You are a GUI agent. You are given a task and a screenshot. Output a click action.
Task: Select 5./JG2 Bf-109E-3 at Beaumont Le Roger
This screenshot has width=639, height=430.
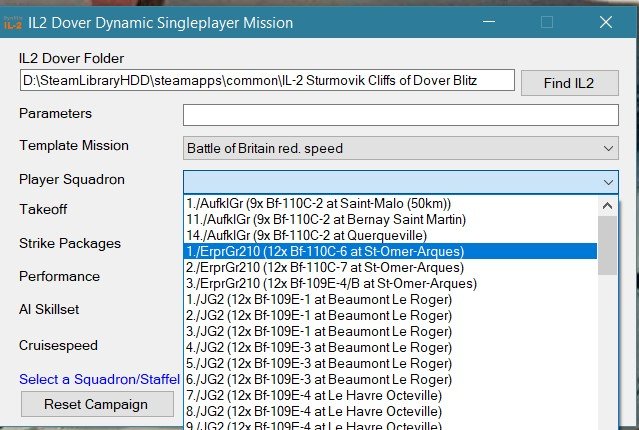[x=390, y=364]
